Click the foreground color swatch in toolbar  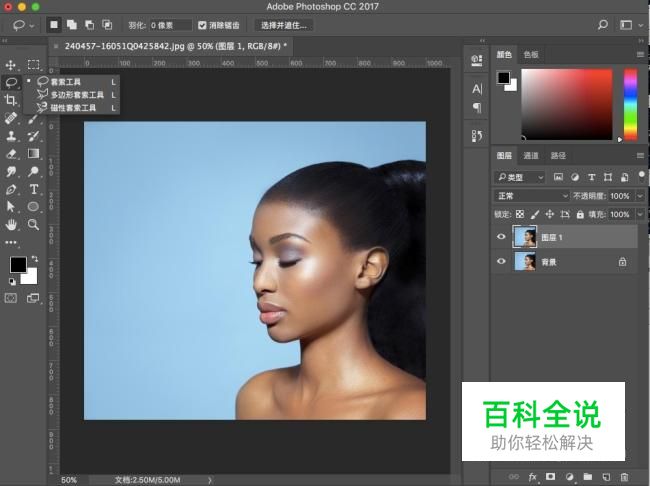[18, 265]
